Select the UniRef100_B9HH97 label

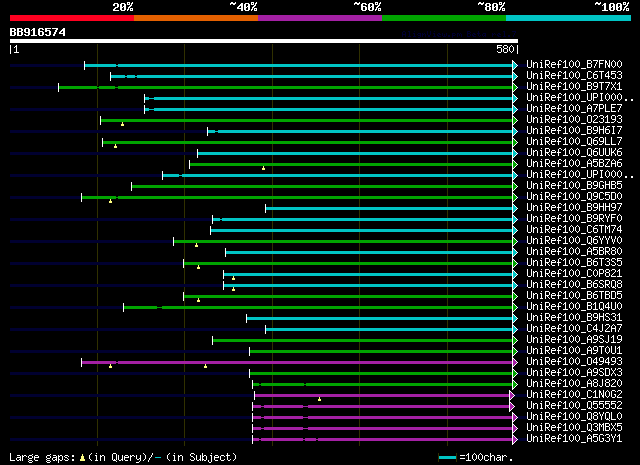coord(574,207)
